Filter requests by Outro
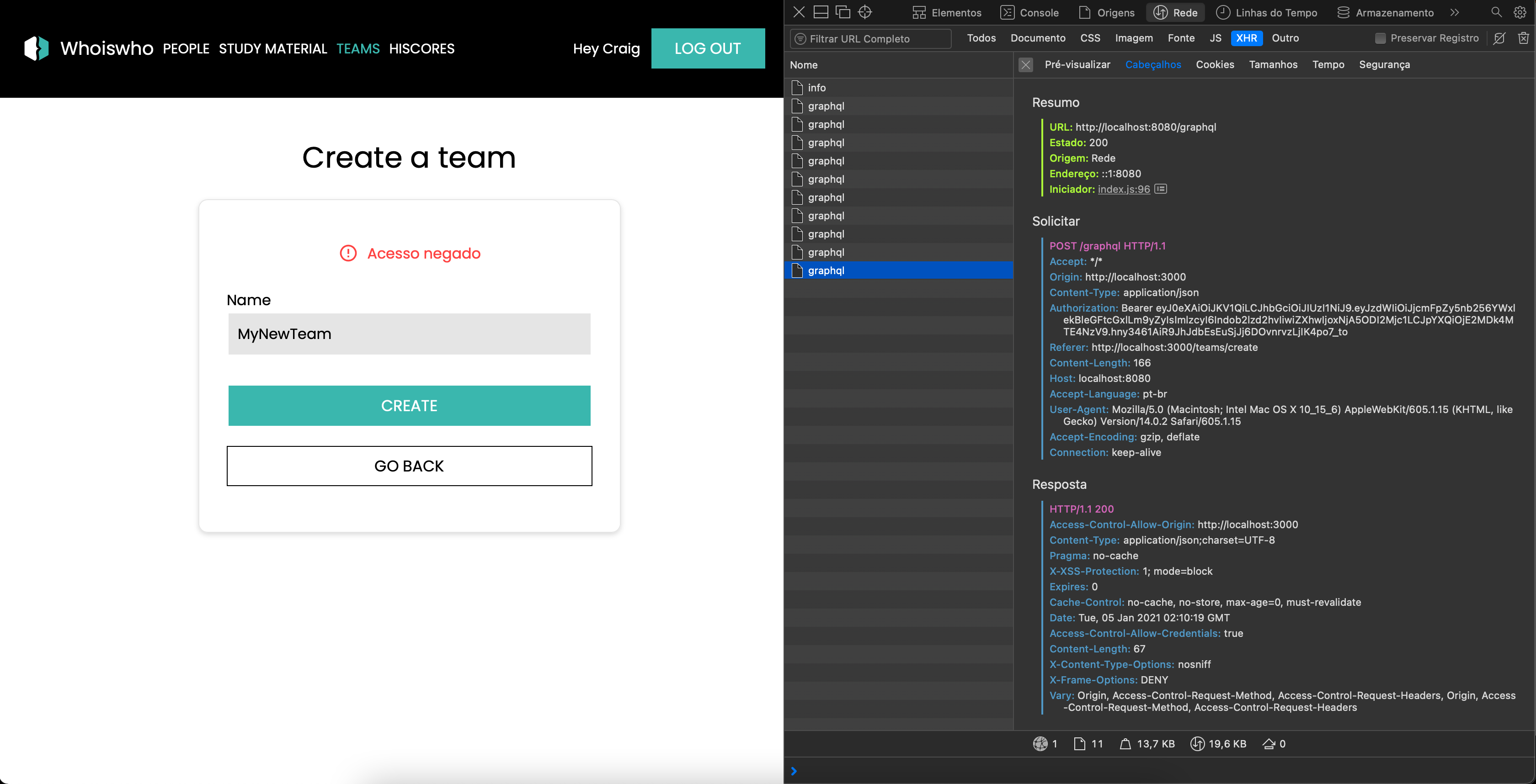This screenshot has width=1536, height=784. click(1285, 38)
